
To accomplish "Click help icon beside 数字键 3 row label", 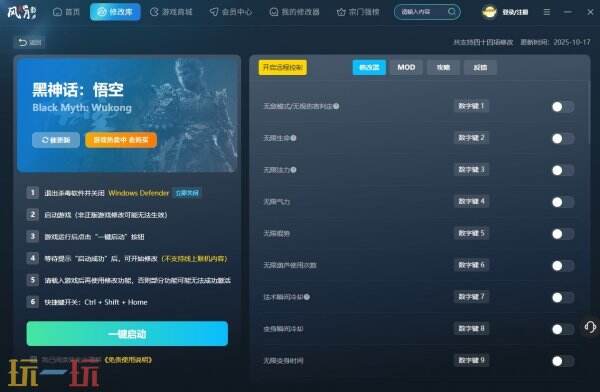I will click(x=293, y=170).
